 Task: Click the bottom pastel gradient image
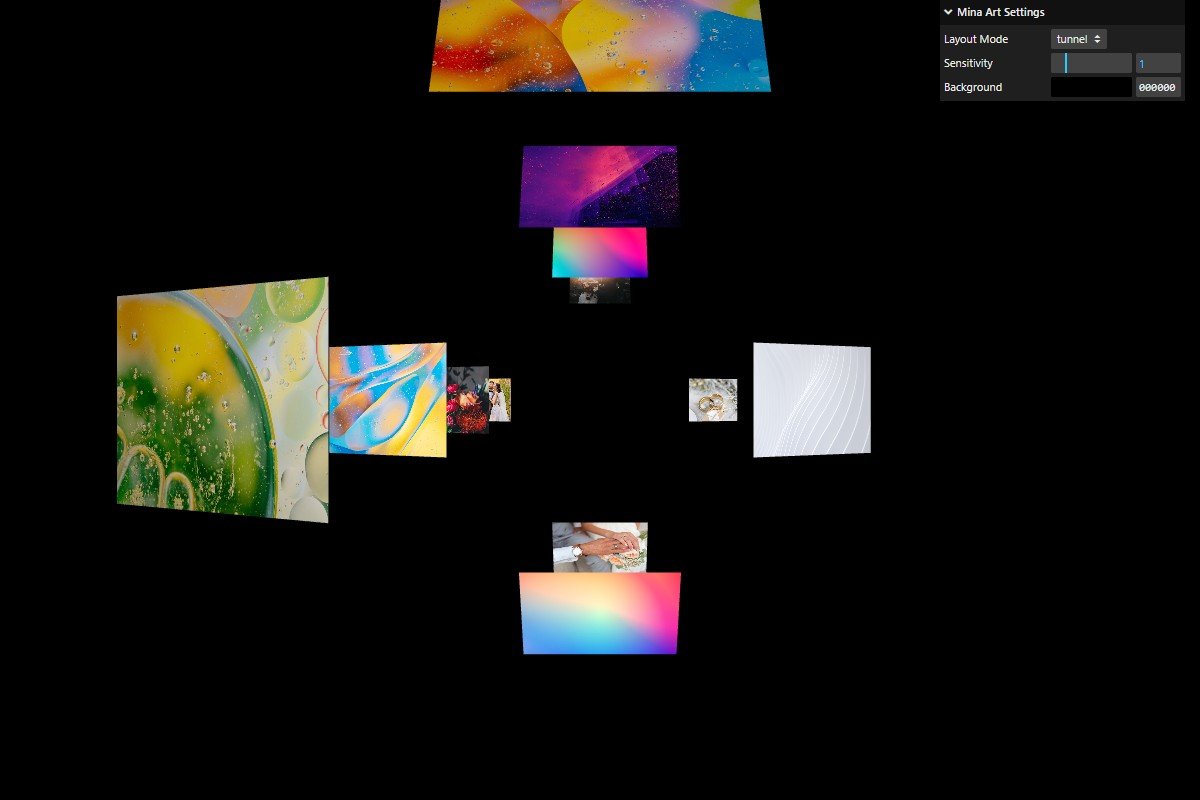point(600,613)
